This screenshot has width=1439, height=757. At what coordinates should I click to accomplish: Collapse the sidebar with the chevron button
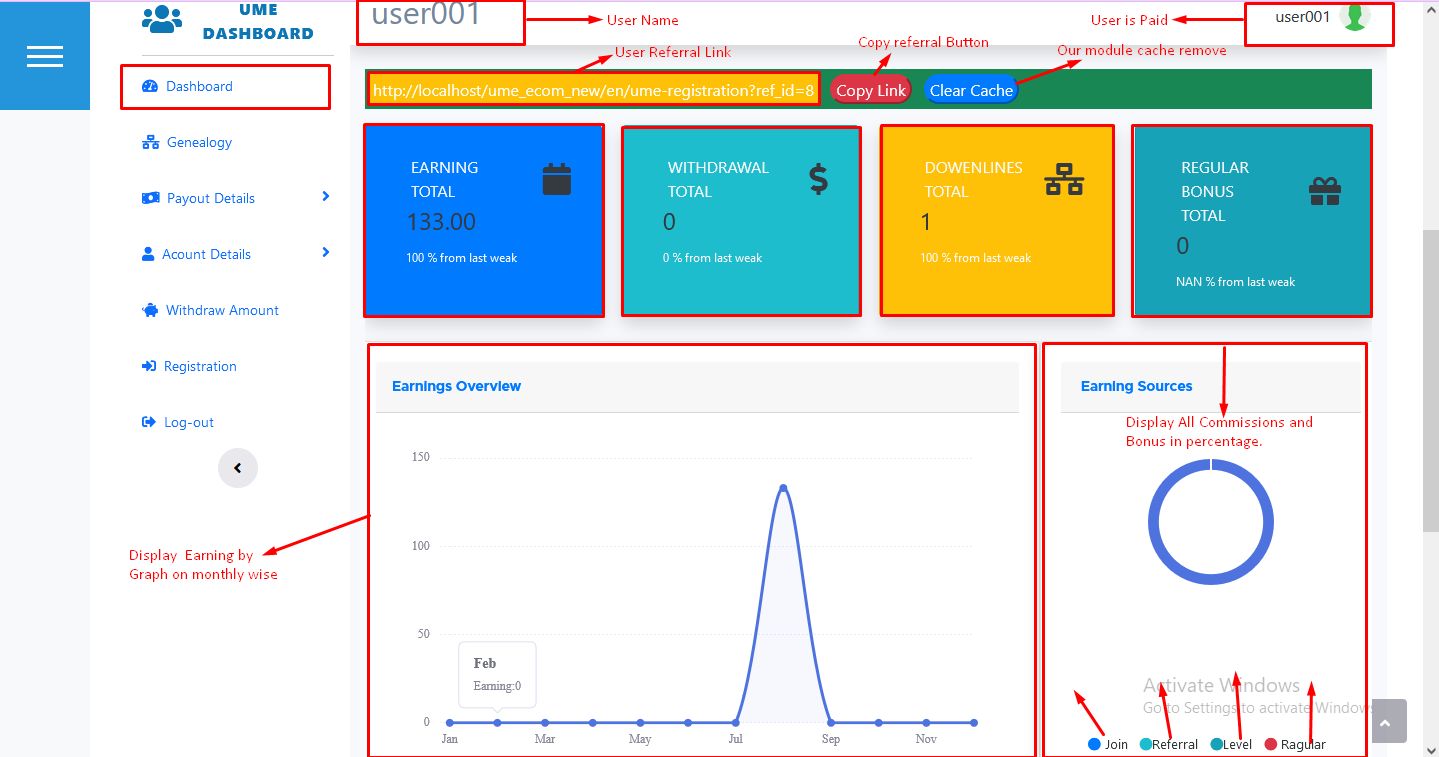pyautogui.click(x=238, y=467)
